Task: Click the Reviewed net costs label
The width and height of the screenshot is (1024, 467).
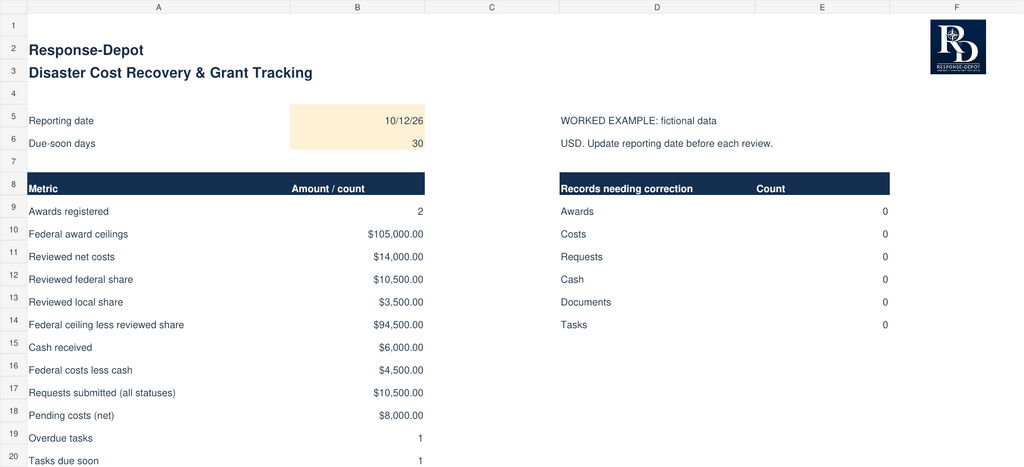Action: tap(72, 257)
